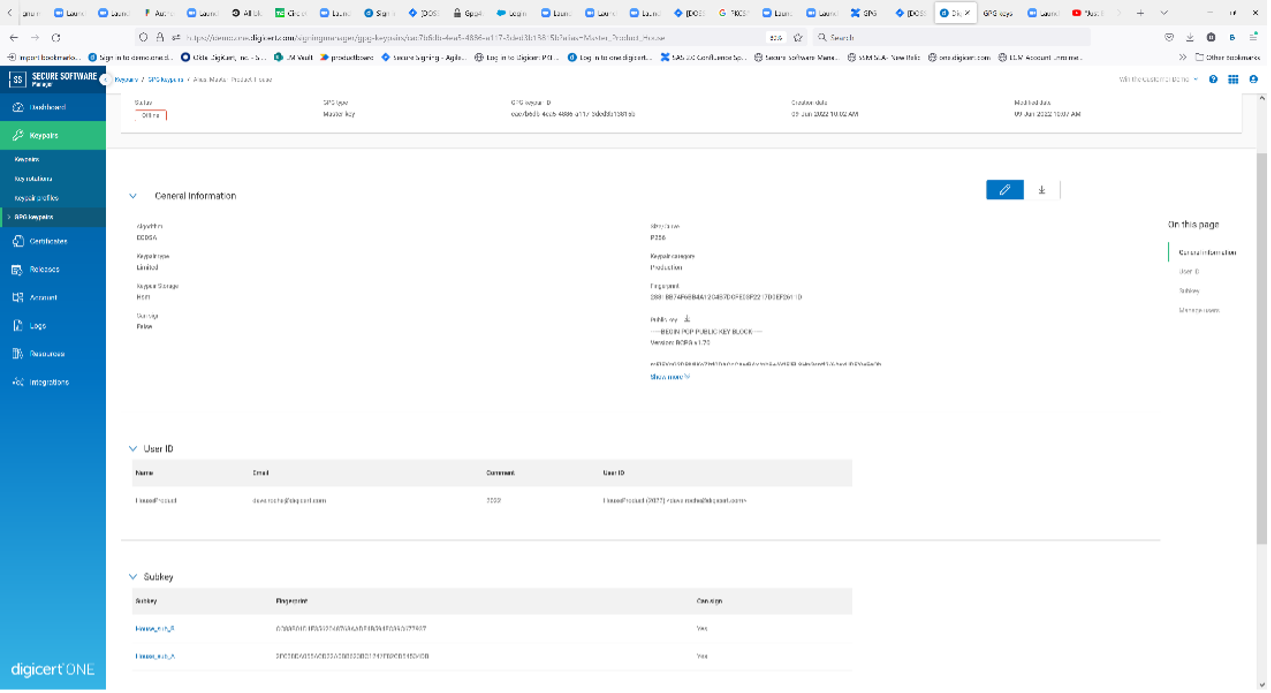This screenshot has height=693, width=1271.
Task: Open the apps grid icon in header
Action: click(1233, 79)
